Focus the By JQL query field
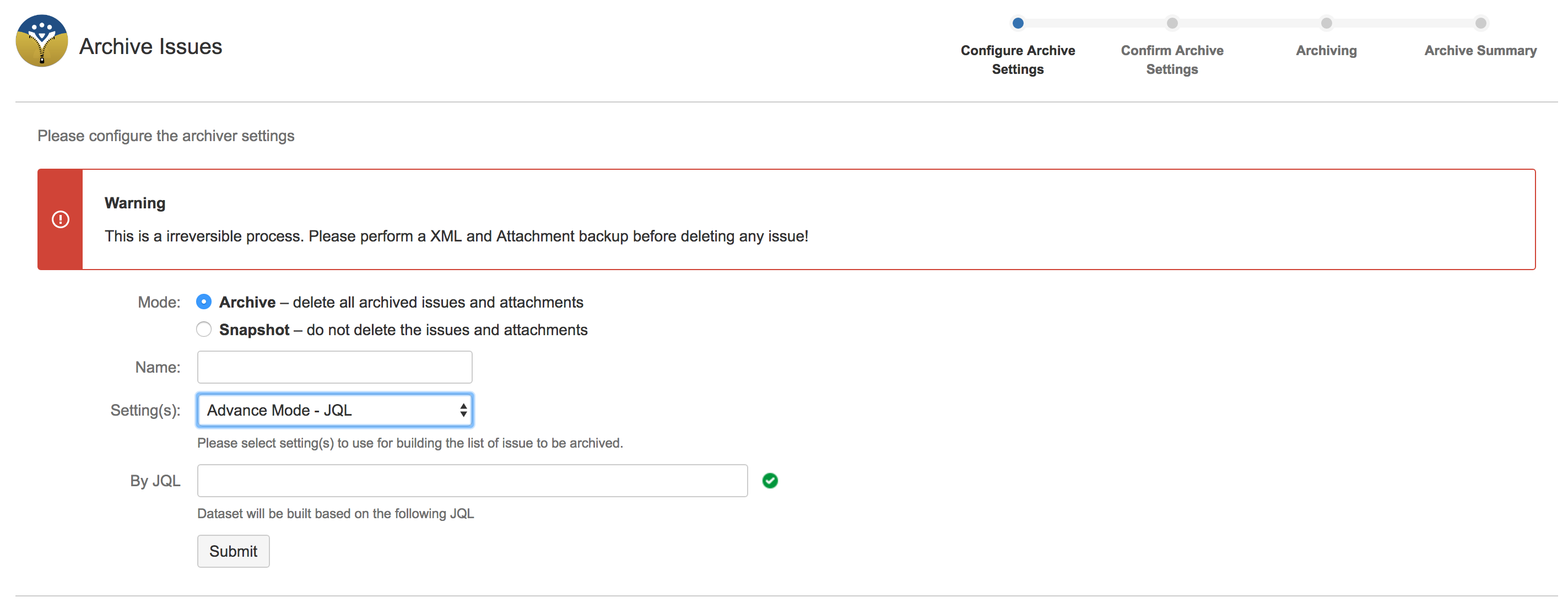The height and width of the screenshot is (613, 1568). [472, 480]
